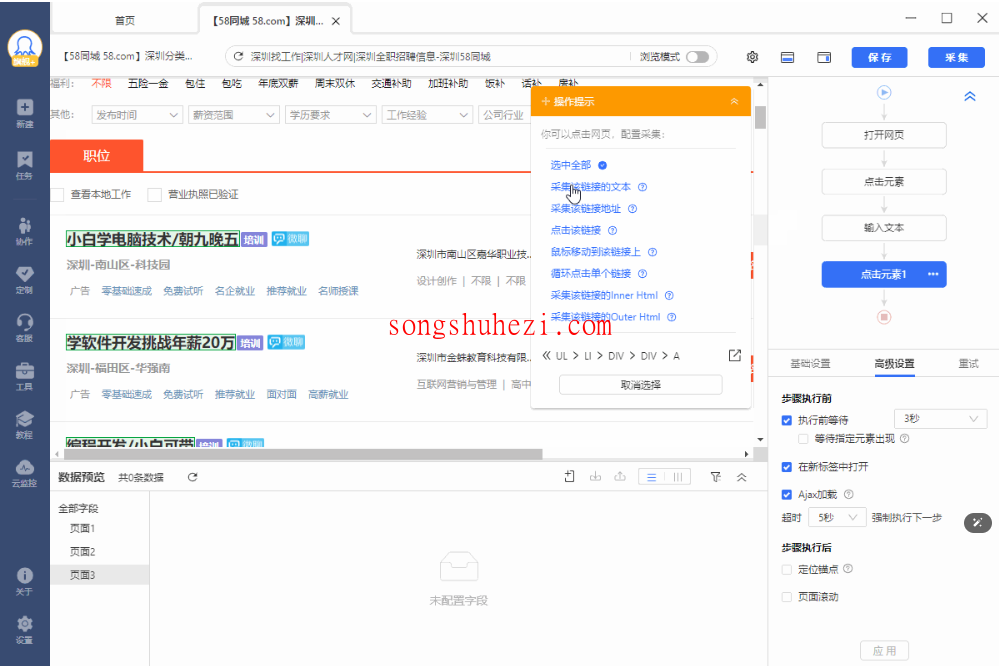Check the 营业执照已验证 checkbox
The height and width of the screenshot is (666, 999).
(x=154, y=194)
